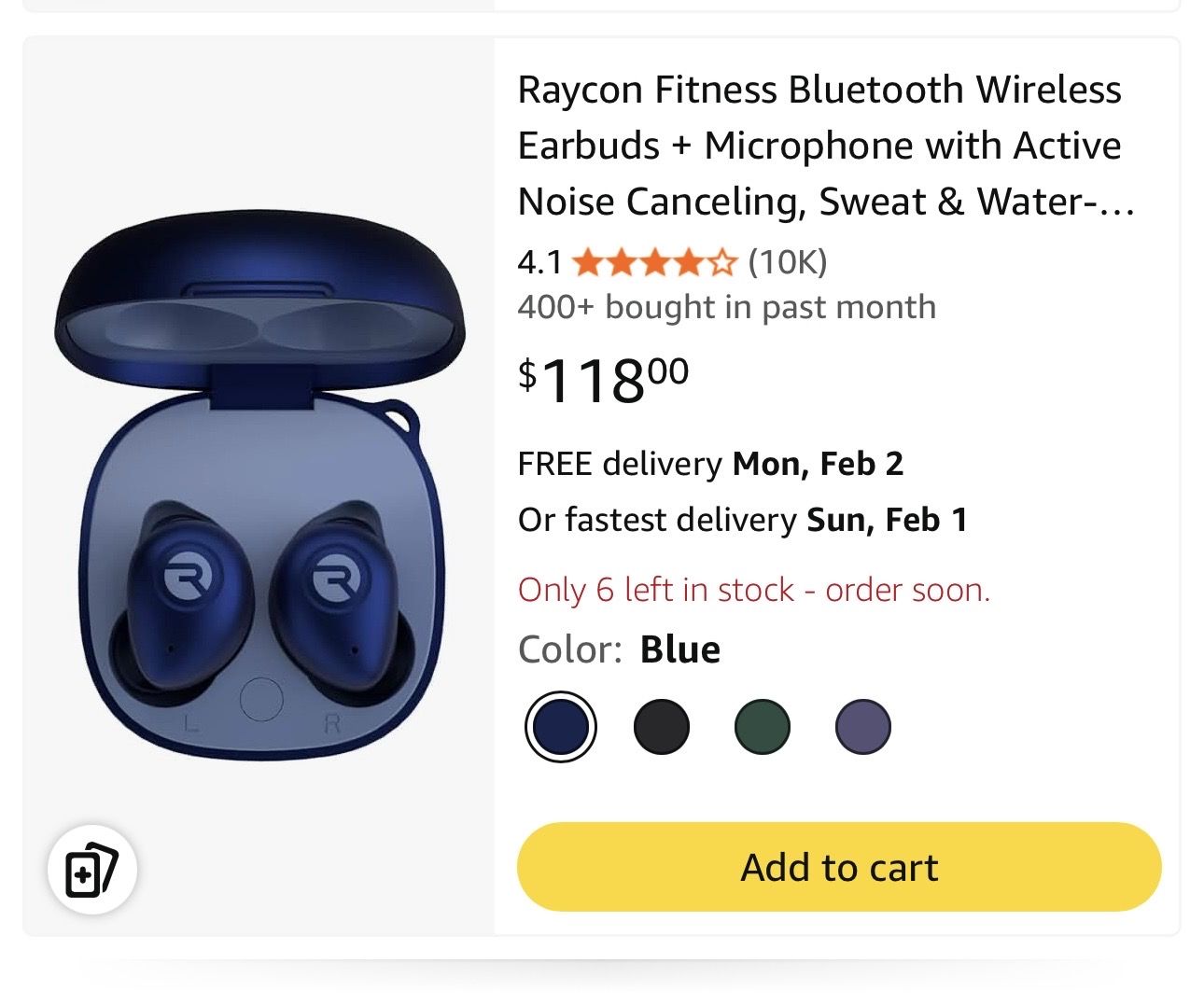The width and height of the screenshot is (1204, 1005).
Task: Click the orange star rating icons
Action: point(654,263)
